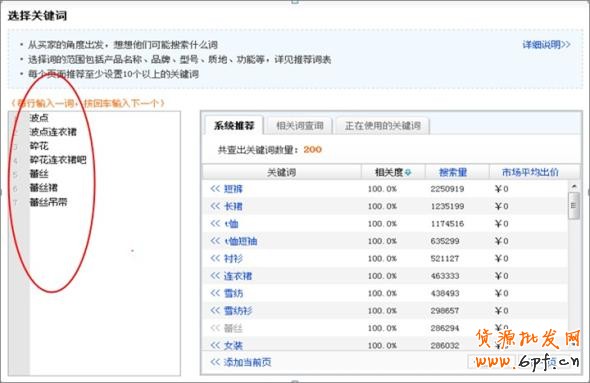Add keyword 女装 using its arrow icon
This screenshot has height=383, width=590.
pyautogui.click(x=215, y=345)
